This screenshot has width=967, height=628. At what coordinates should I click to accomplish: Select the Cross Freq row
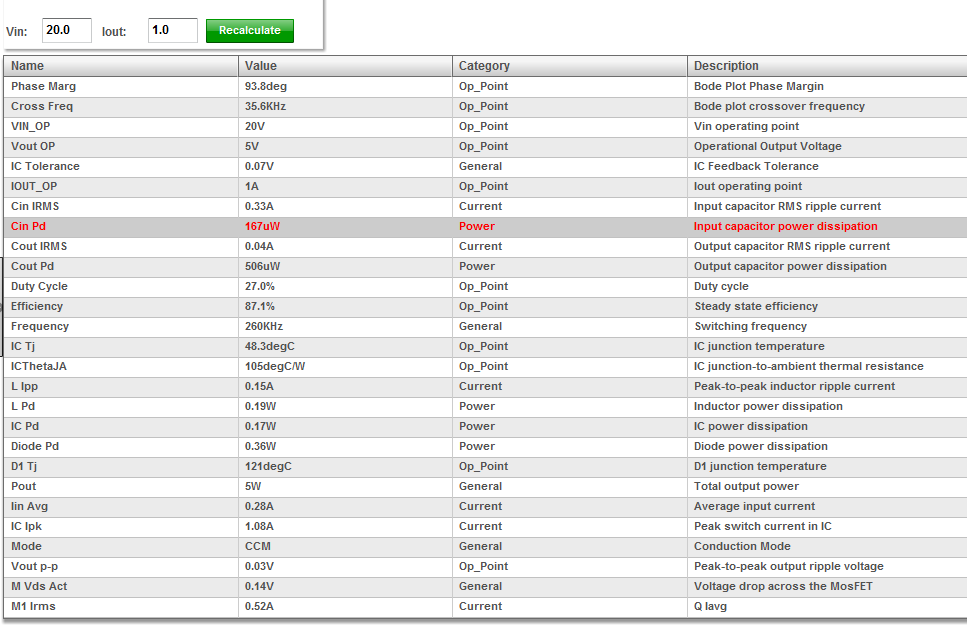(485, 106)
